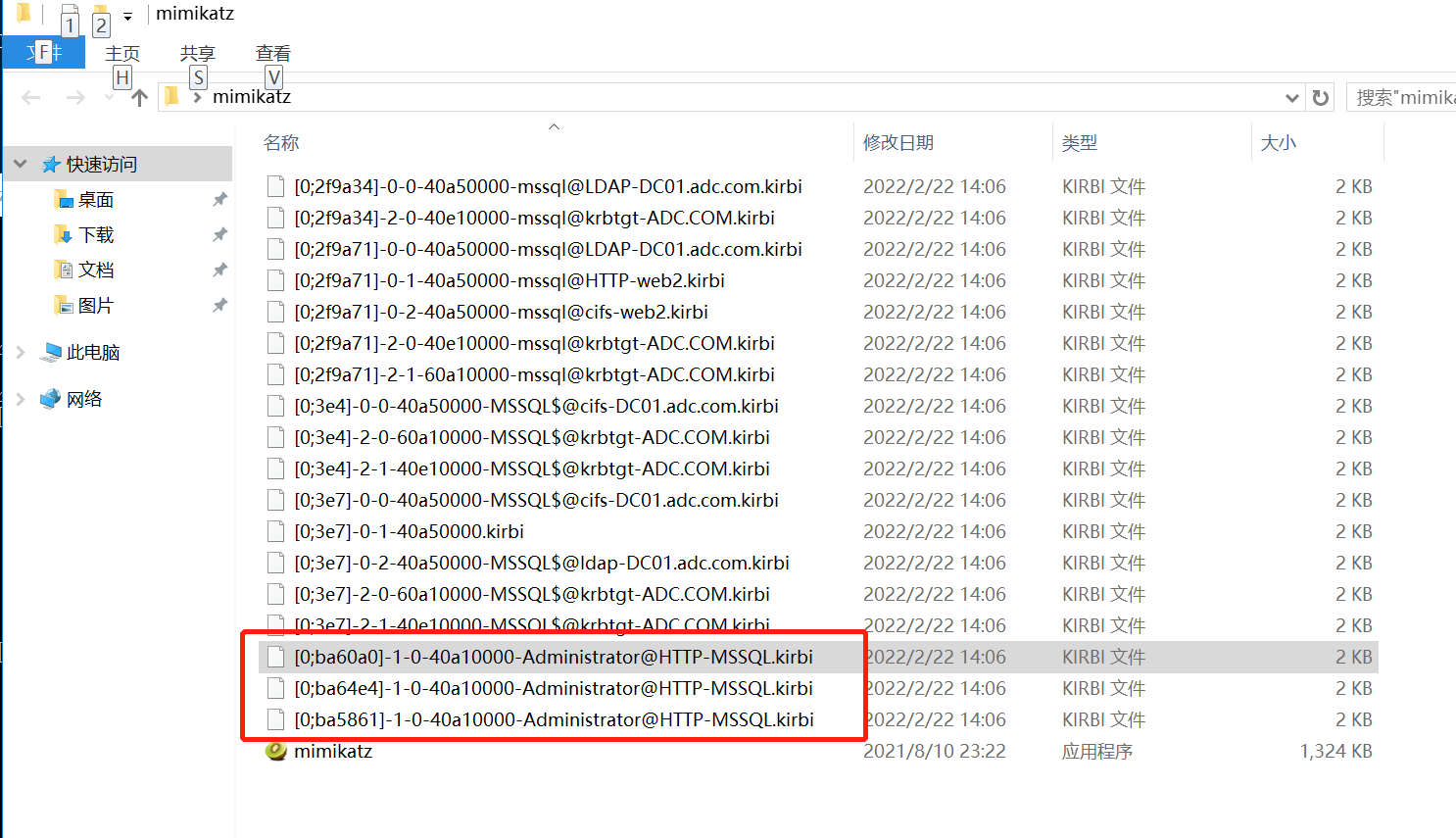Select [0;3e4]-2-0-60a10000 MSSQL$@krbtgt file

click(x=532, y=437)
